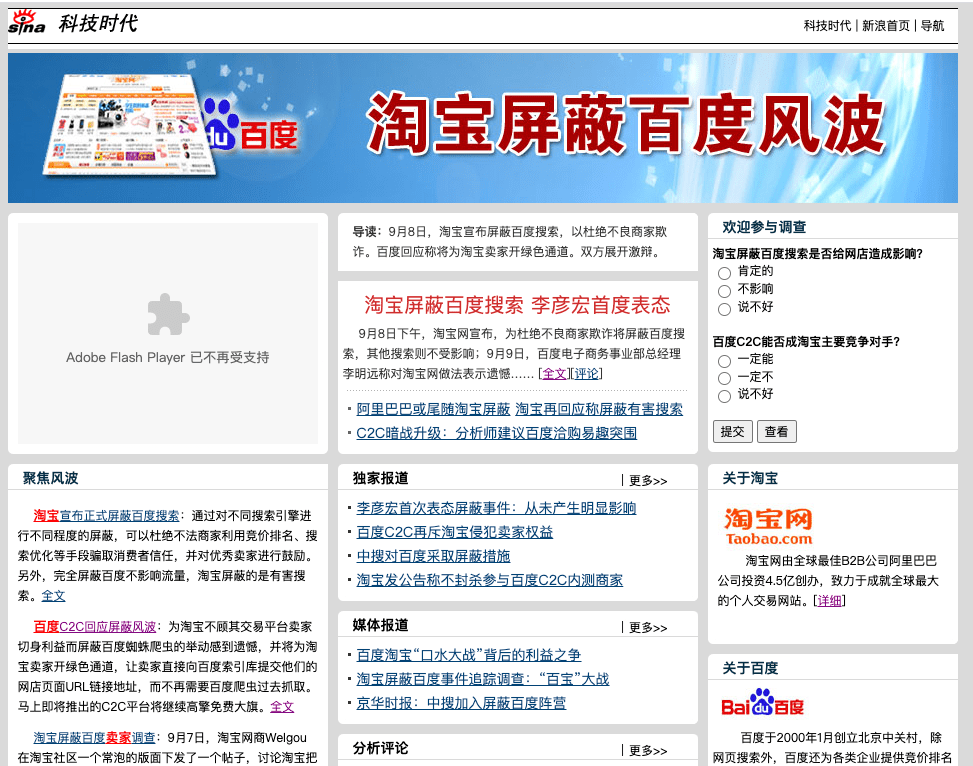Open the link C2C暗战升级：分析师建议百度洽购易趣突围

[x=496, y=433]
